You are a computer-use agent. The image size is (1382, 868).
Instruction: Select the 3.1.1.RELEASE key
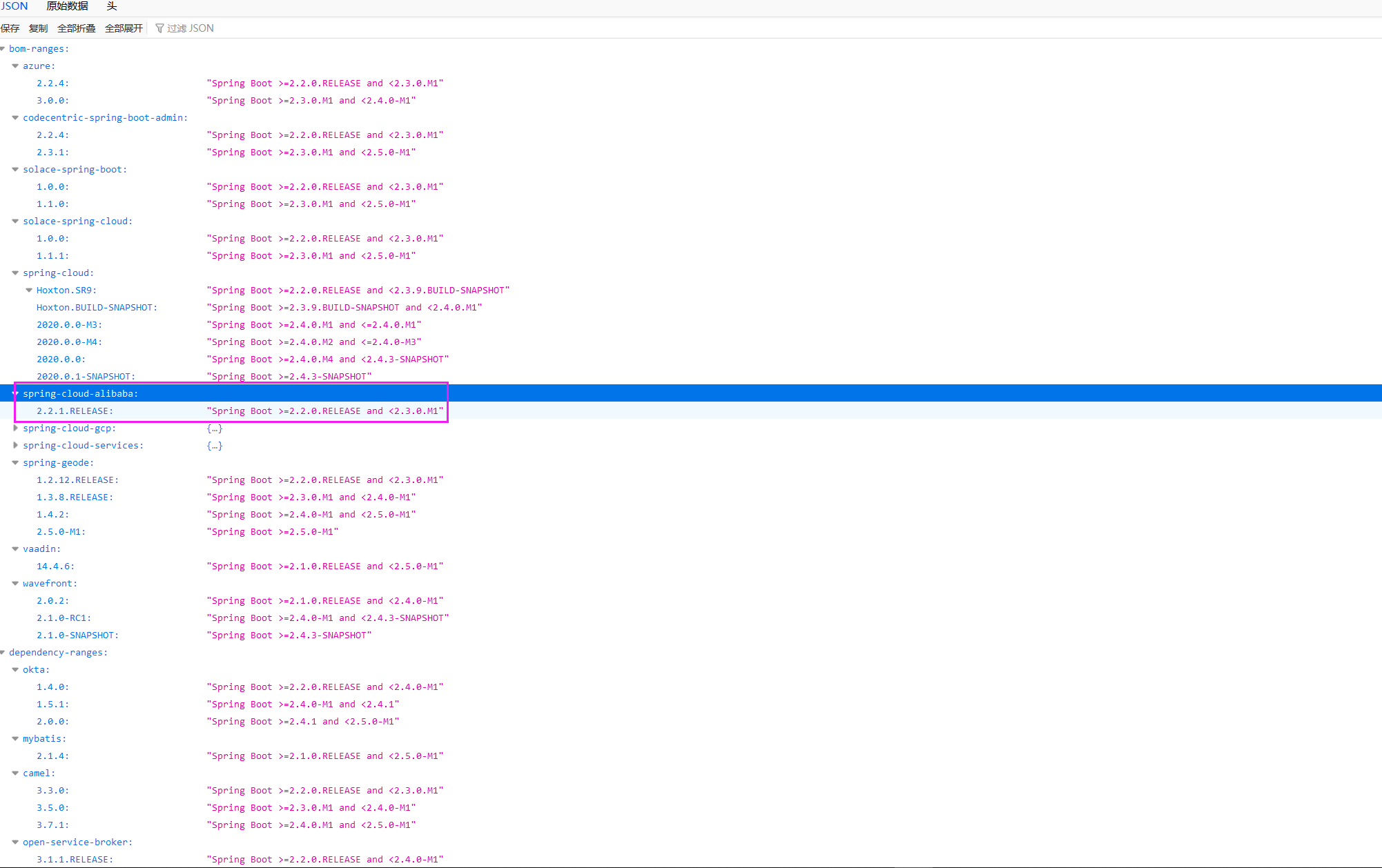[75, 860]
